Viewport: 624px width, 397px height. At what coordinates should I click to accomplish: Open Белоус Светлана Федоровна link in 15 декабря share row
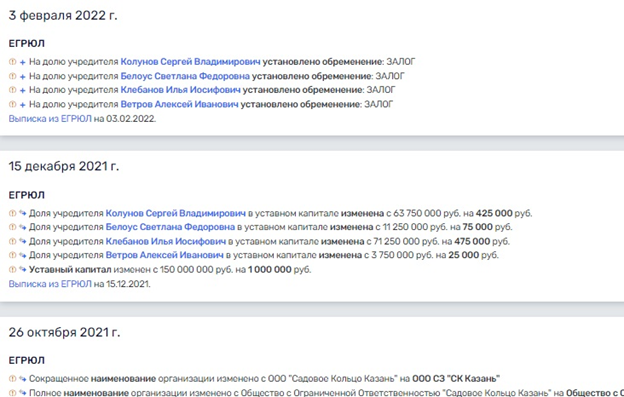(x=170, y=227)
